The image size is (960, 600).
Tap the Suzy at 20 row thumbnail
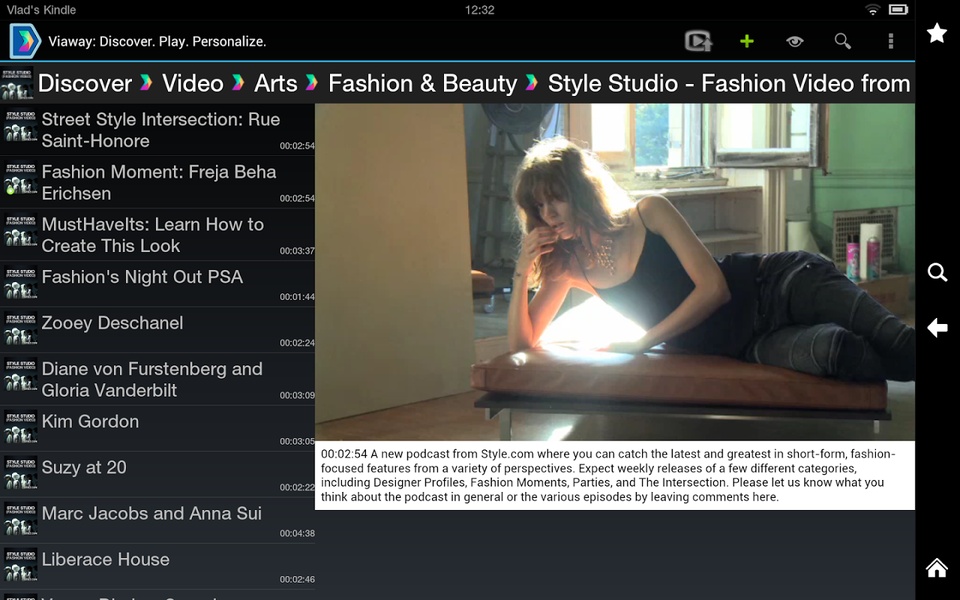click(20, 473)
